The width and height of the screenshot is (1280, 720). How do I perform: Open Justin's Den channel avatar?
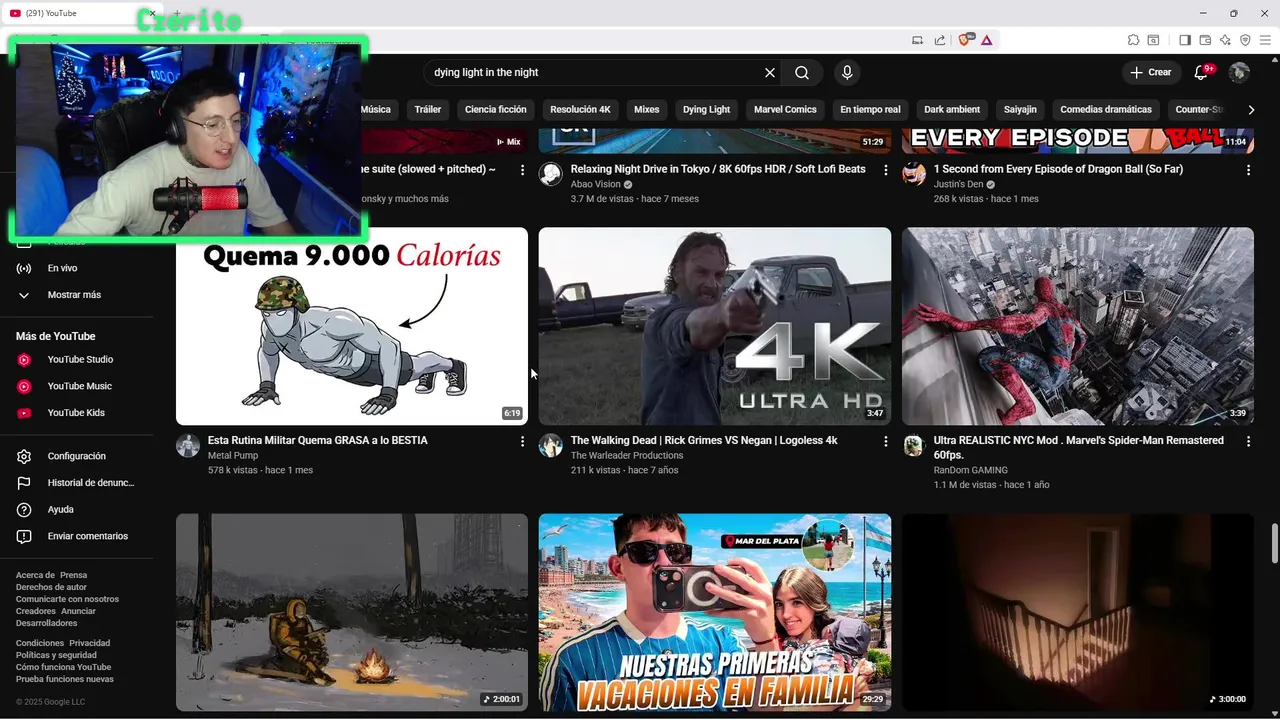click(914, 174)
